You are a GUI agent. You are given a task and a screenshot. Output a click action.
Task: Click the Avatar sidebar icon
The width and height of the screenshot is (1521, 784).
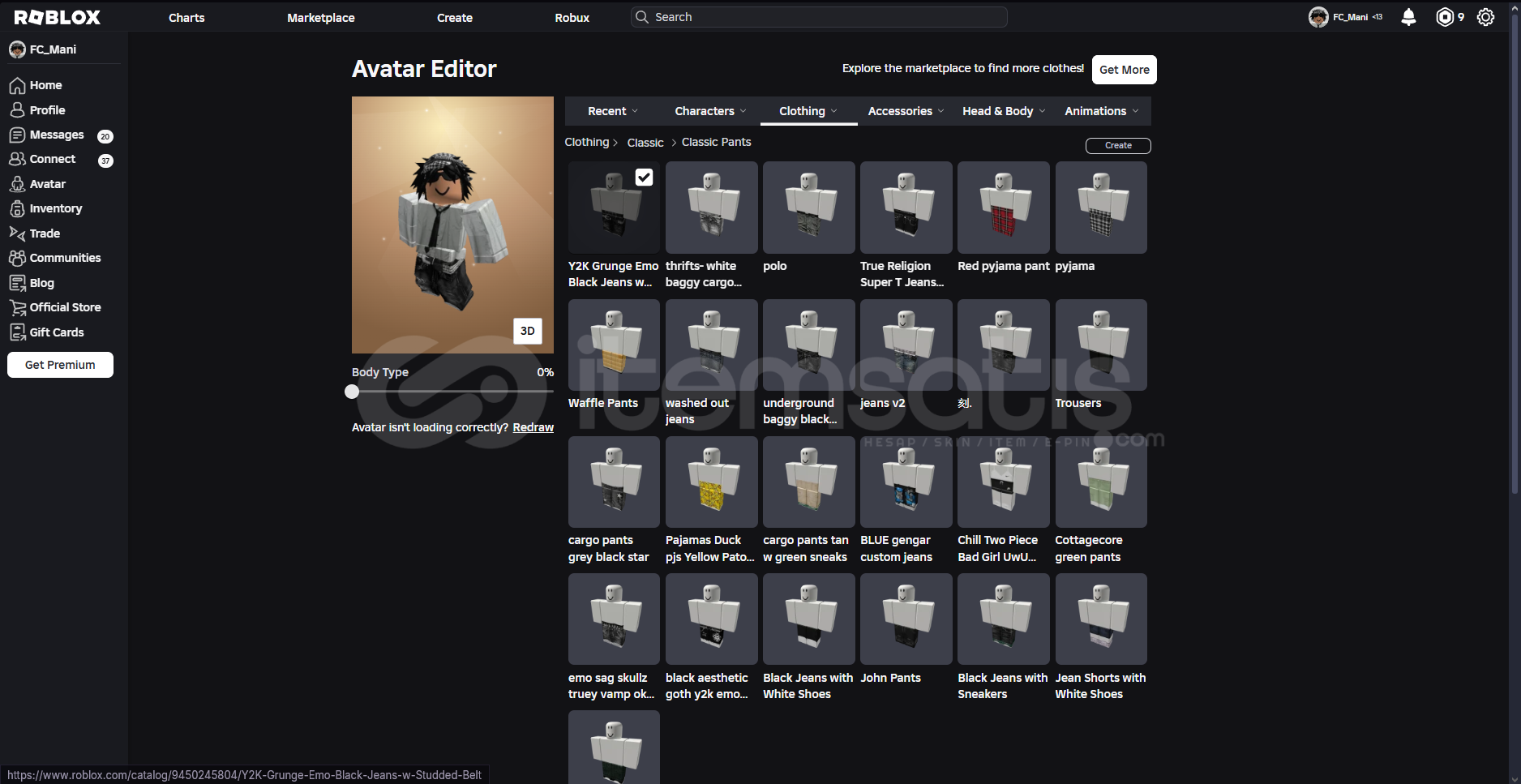[x=17, y=184]
